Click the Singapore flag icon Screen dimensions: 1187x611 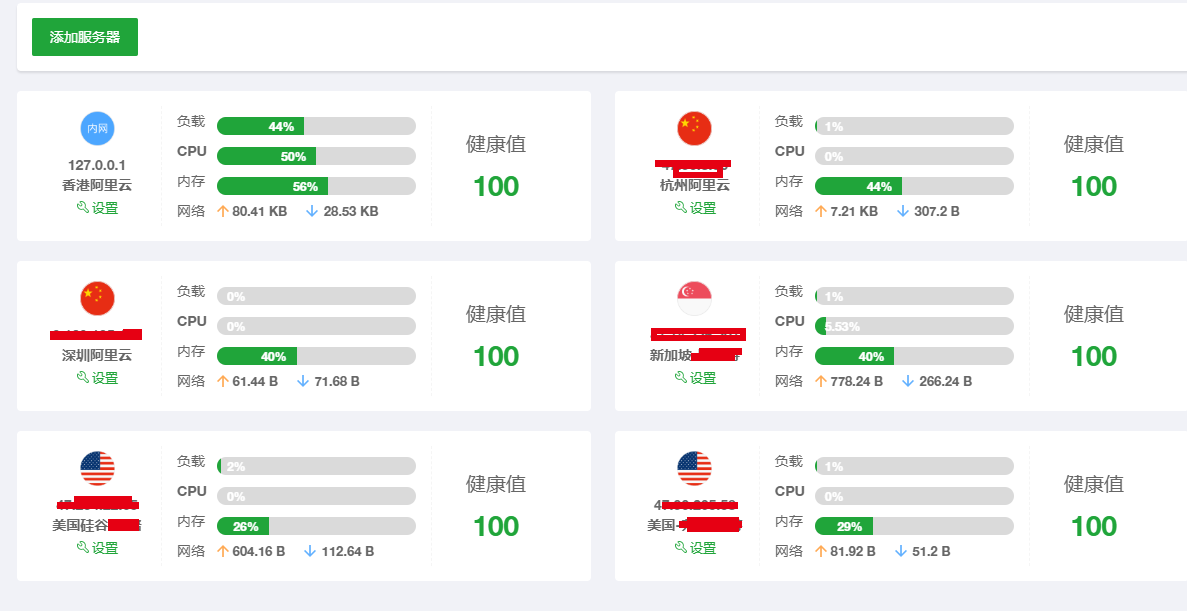point(694,298)
